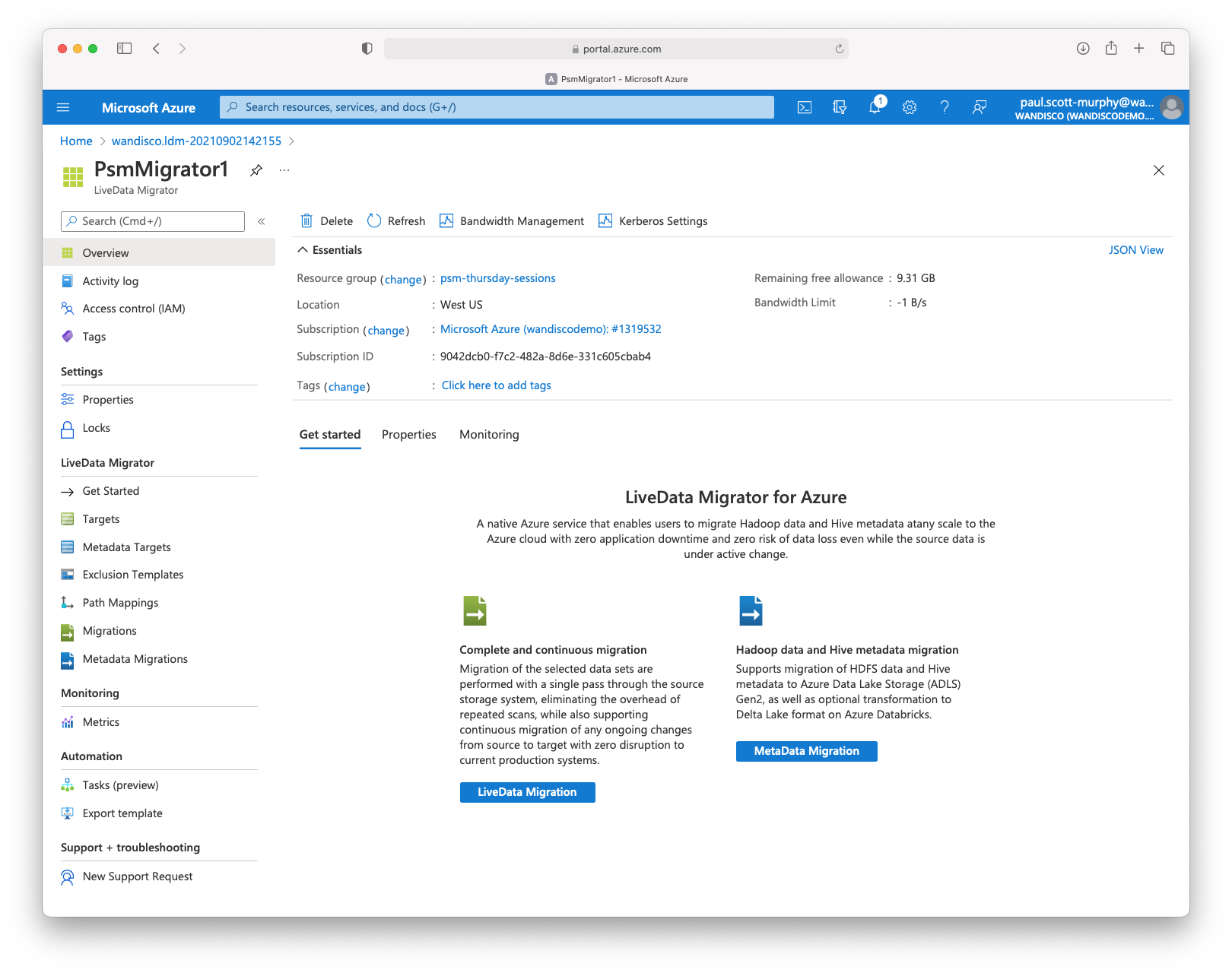The width and height of the screenshot is (1232, 973).
Task: Click the MetaData Migration button
Action: [806, 751]
